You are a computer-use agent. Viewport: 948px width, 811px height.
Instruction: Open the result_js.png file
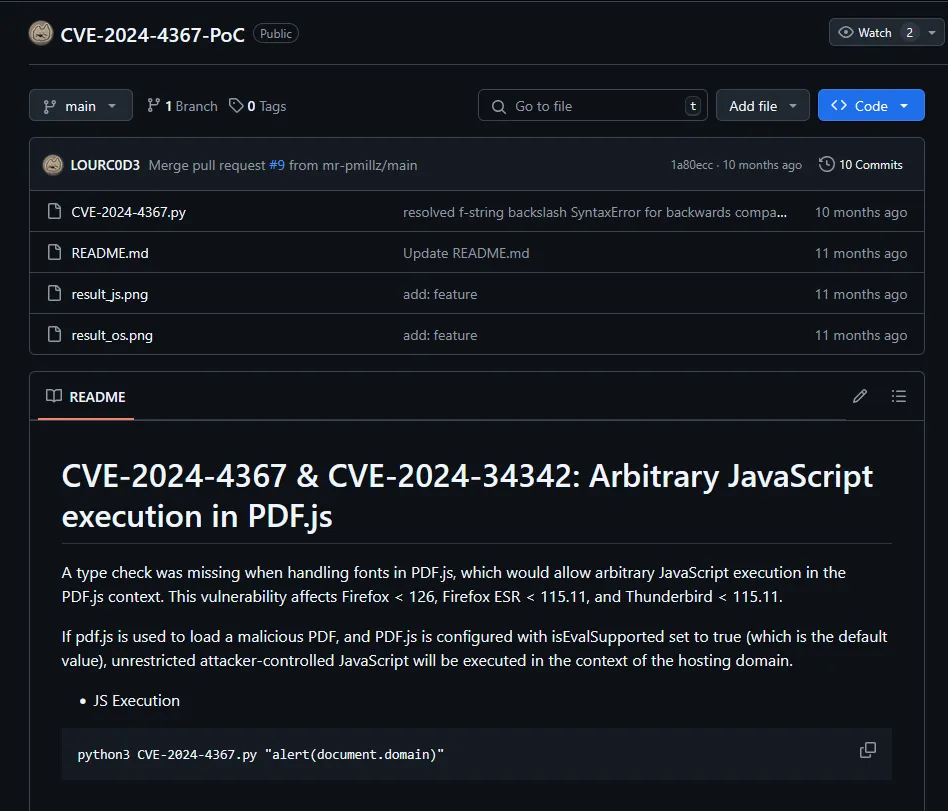(109, 295)
